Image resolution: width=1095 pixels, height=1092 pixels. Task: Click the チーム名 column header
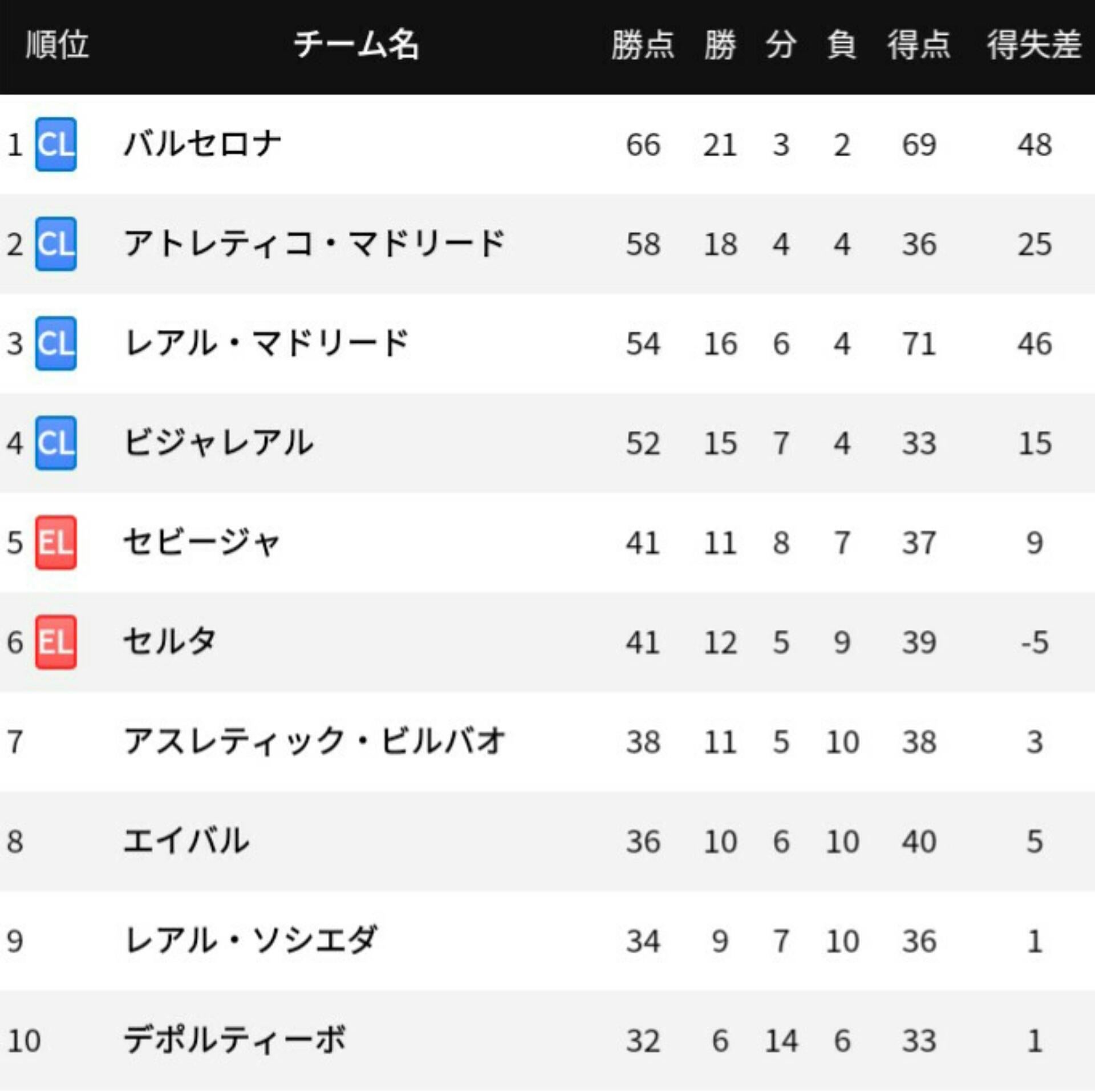point(356,45)
